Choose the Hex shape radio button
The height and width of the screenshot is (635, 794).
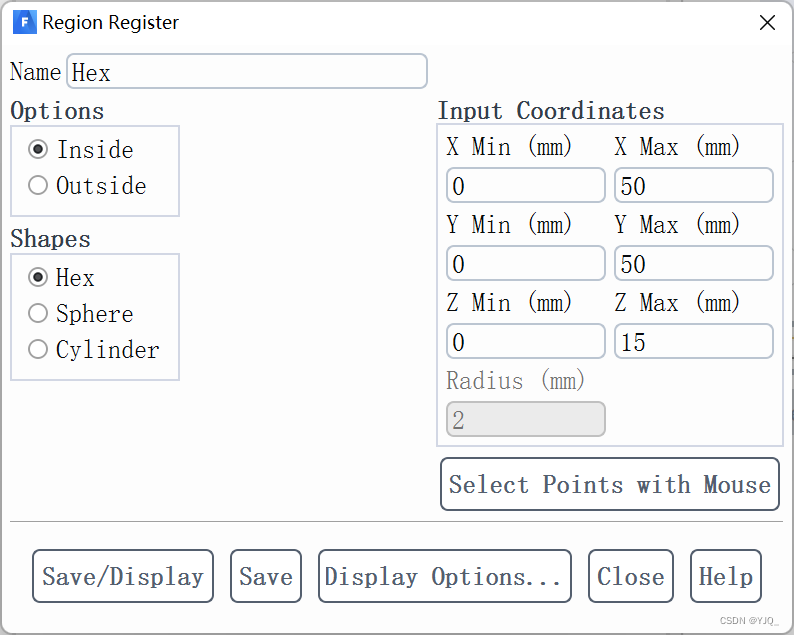pyautogui.click(x=38, y=277)
